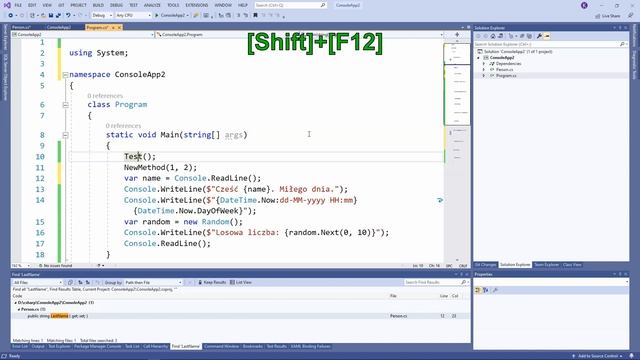Open the Group by Path then File dropdown
This screenshot has height=360, width=640.
click(153, 282)
